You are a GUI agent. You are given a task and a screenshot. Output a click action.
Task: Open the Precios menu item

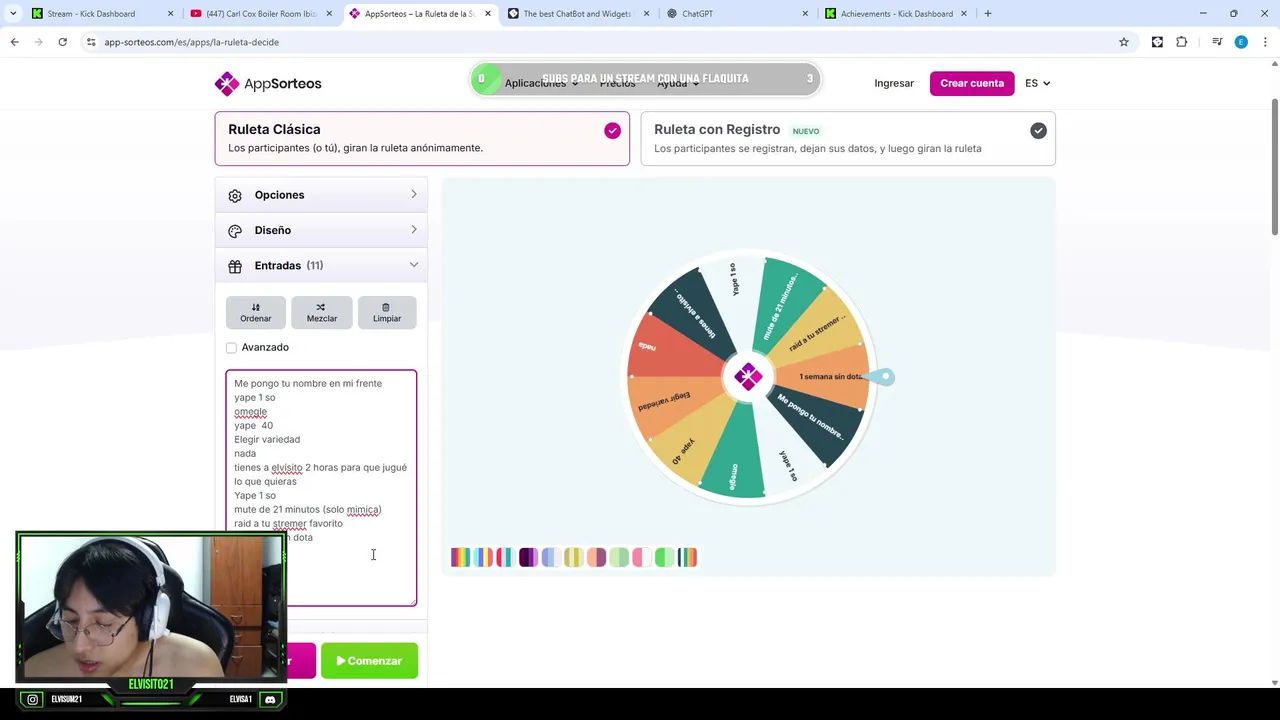tap(617, 83)
